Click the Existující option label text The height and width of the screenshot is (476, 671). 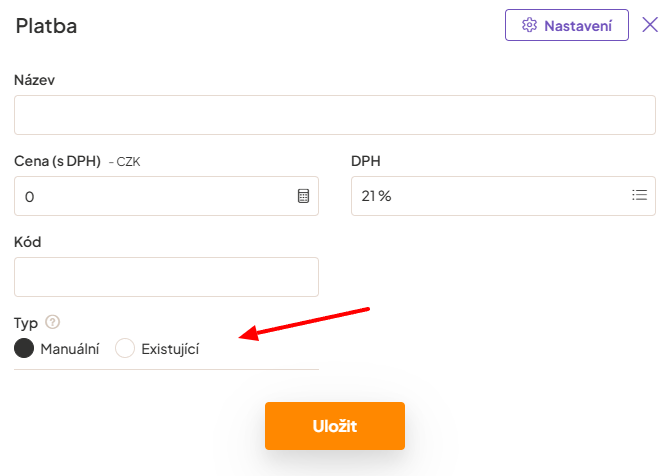tap(170, 349)
